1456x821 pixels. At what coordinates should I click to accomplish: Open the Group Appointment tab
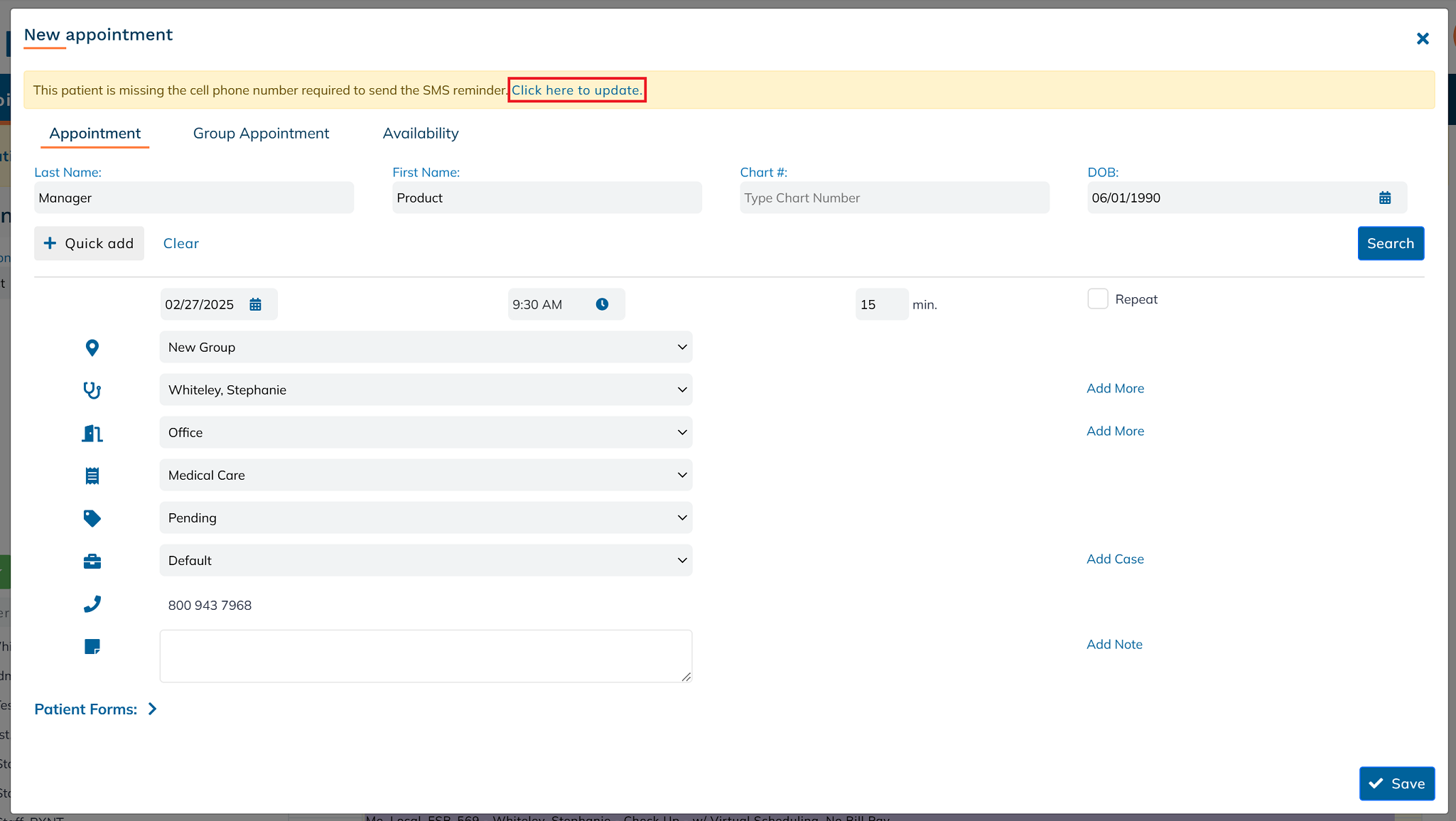[261, 134]
